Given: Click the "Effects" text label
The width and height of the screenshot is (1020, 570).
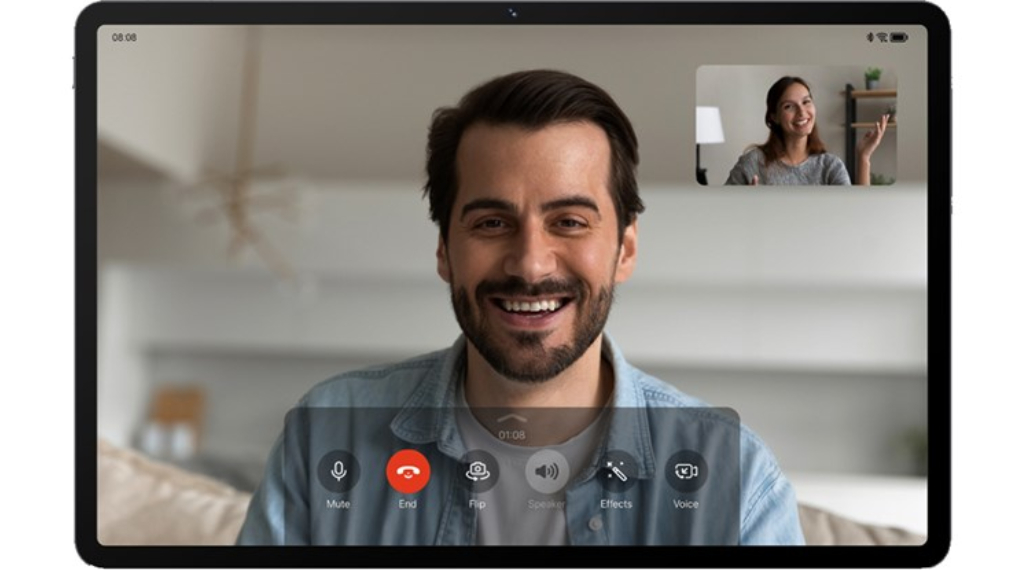Looking at the screenshot, I should (616, 504).
